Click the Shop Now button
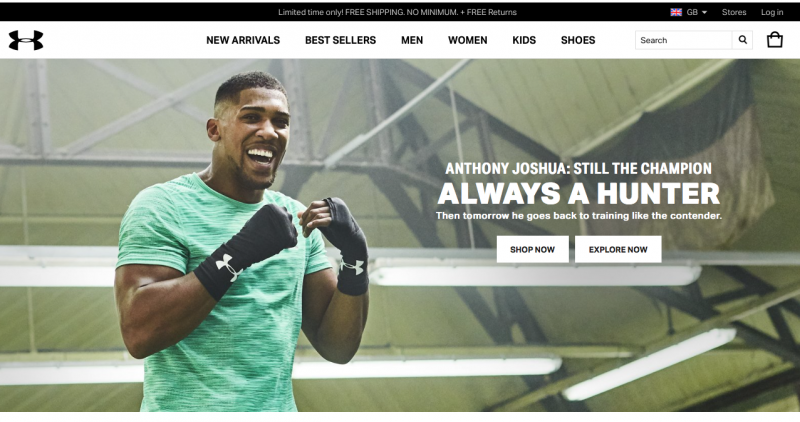The image size is (800, 422). [533, 250]
